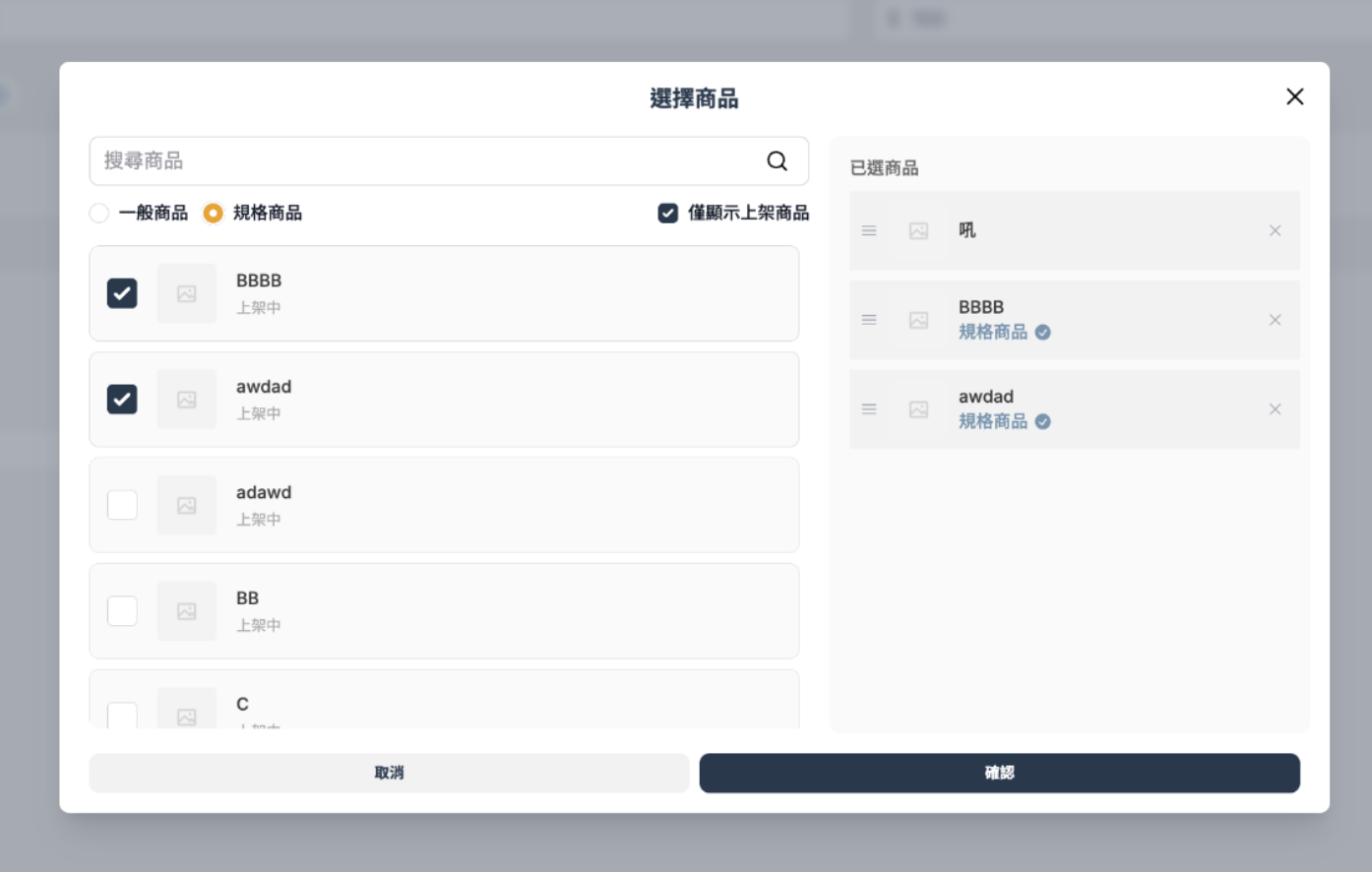Screen dimensions: 1372x872
Task: Remove 吼 from the selected products list
Action: tap(1275, 230)
